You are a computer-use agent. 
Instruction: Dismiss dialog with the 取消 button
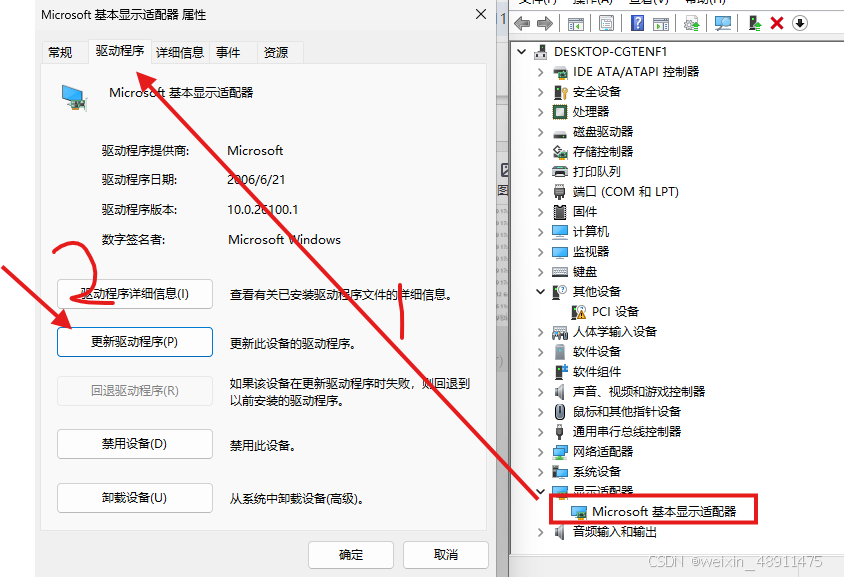[x=446, y=555]
